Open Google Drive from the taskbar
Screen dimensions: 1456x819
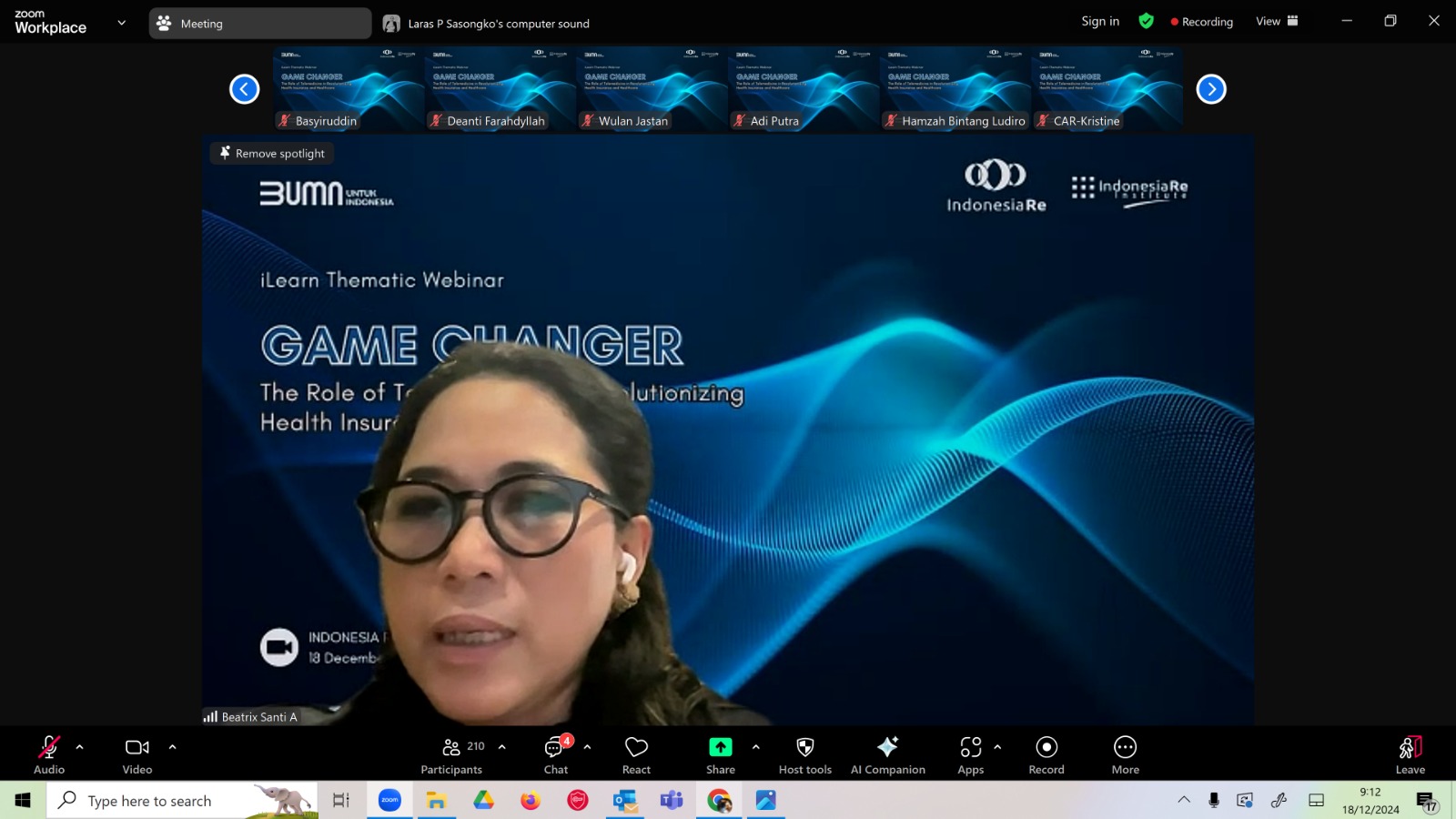point(483,801)
